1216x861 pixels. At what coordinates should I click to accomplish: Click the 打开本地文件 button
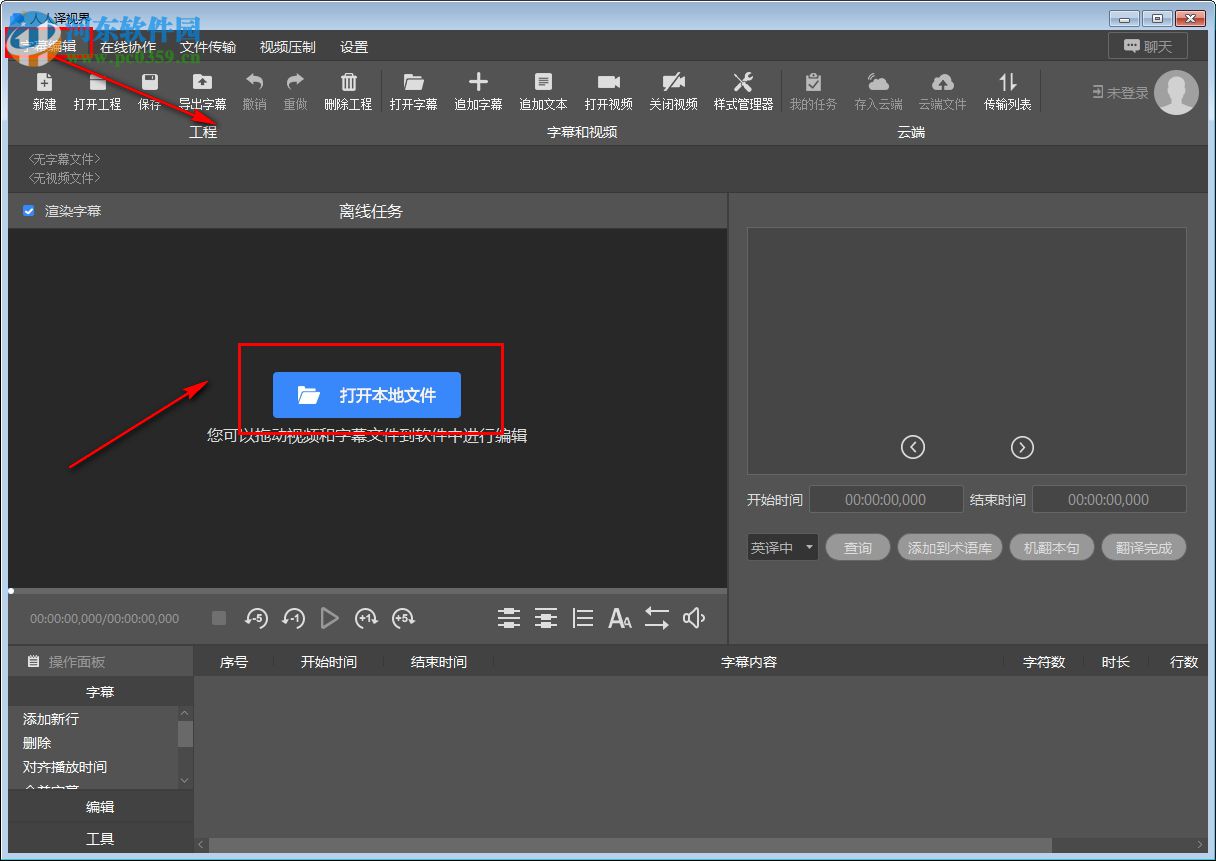point(367,395)
